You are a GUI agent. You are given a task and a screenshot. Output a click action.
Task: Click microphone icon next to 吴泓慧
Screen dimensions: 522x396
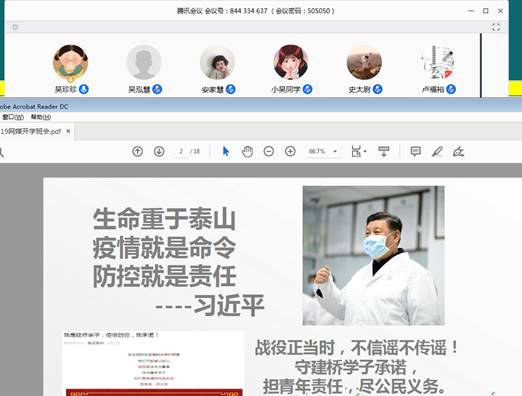pos(157,89)
